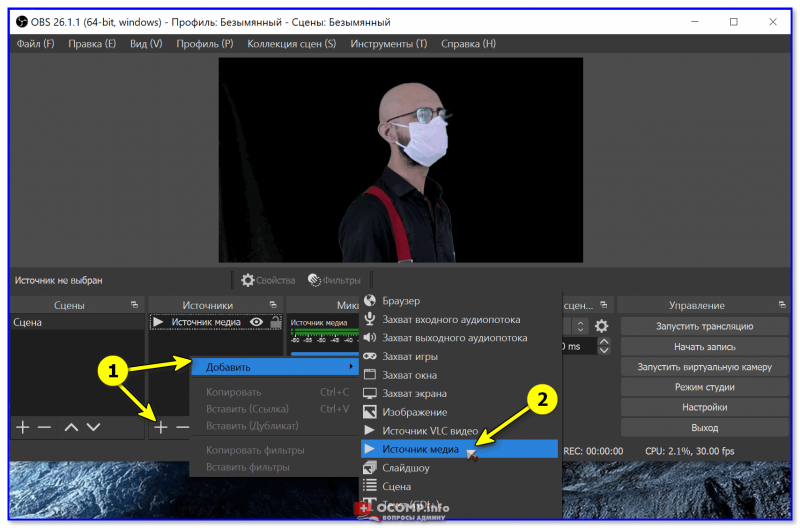Add a source with plus button
800x528 pixels.
coord(161,427)
